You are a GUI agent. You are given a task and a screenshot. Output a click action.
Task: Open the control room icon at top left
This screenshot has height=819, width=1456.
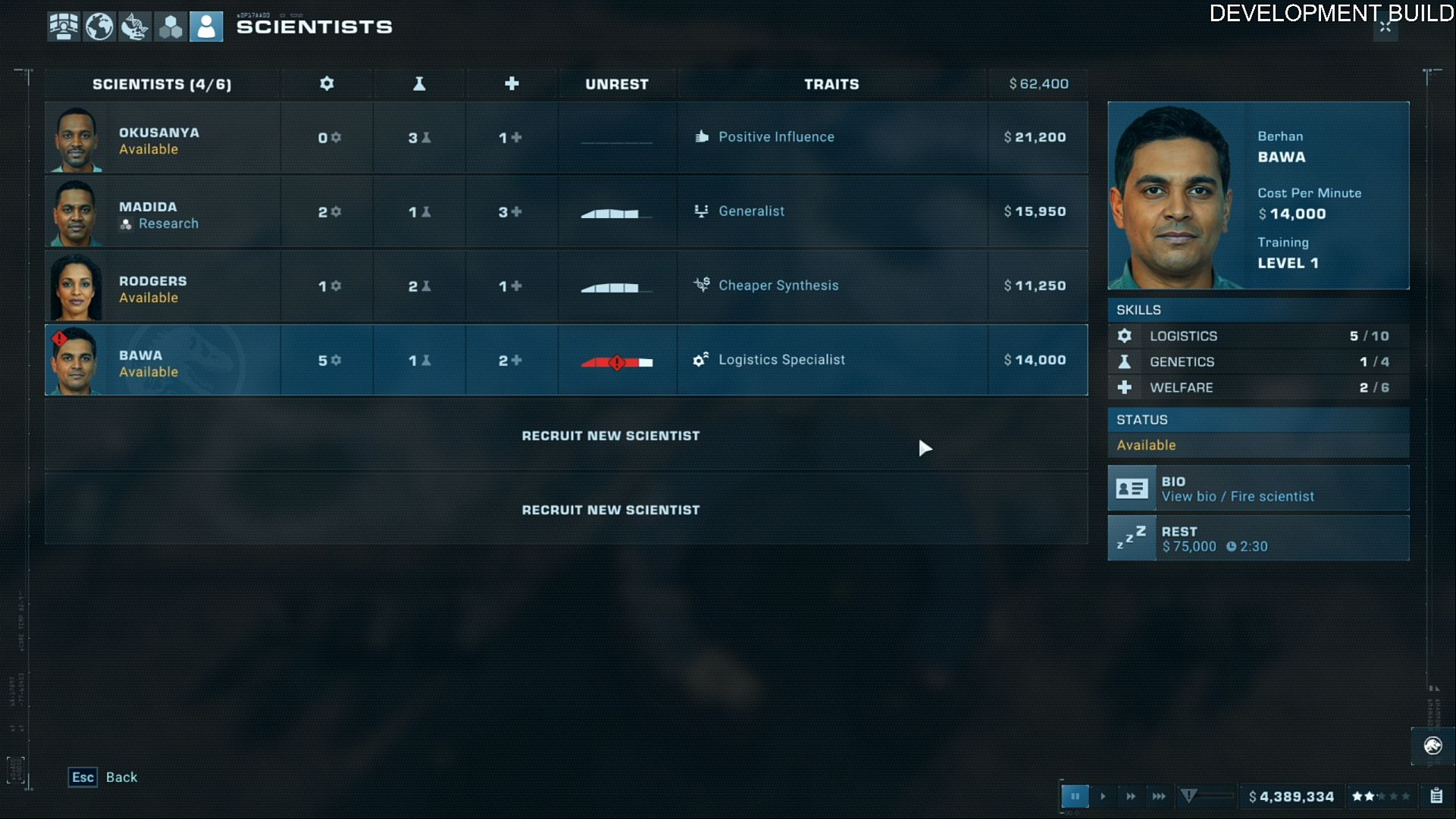coord(64,27)
